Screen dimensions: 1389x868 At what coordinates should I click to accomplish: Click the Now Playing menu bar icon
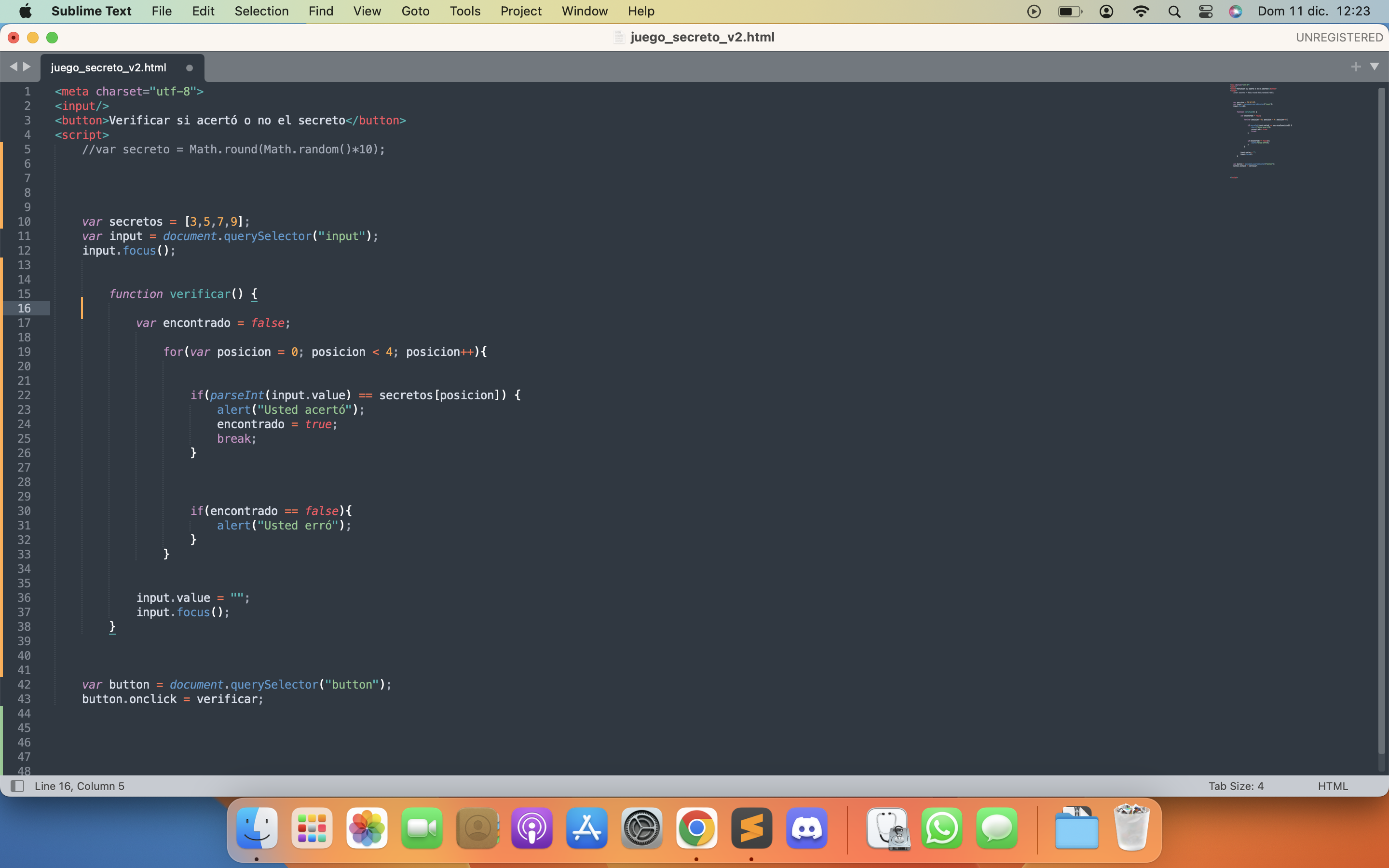click(x=1034, y=12)
